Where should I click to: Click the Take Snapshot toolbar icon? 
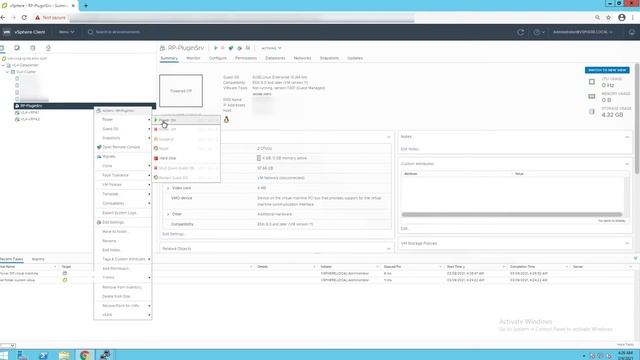point(248,48)
